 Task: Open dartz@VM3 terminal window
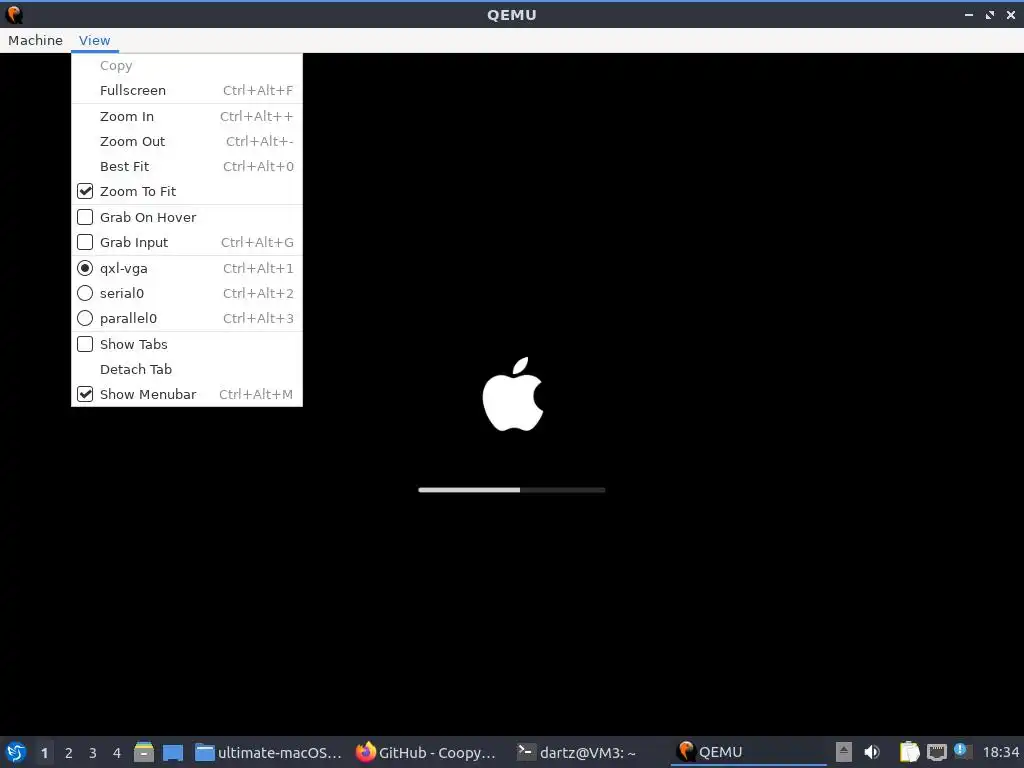click(x=576, y=752)
